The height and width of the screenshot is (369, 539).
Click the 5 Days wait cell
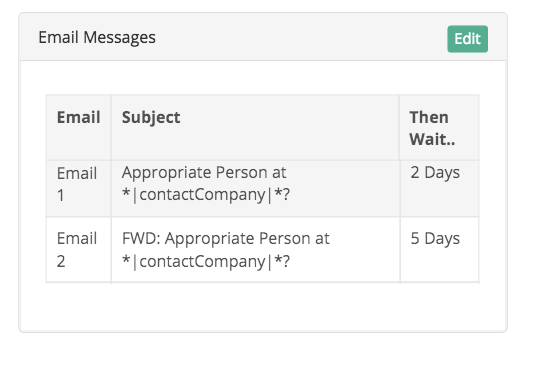tap(435, 239)
